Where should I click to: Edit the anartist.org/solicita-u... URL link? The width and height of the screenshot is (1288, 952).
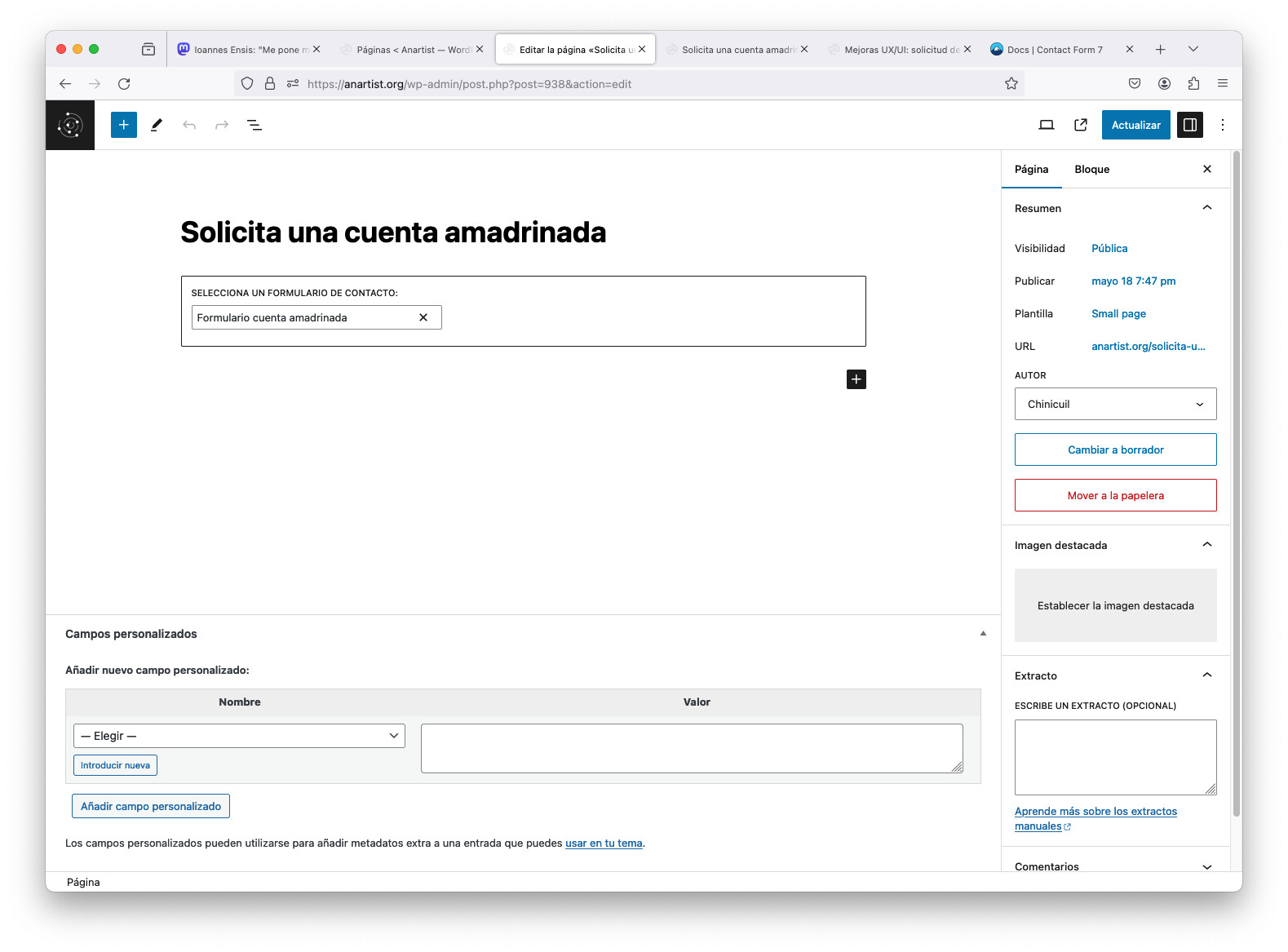pos(1148,346)
